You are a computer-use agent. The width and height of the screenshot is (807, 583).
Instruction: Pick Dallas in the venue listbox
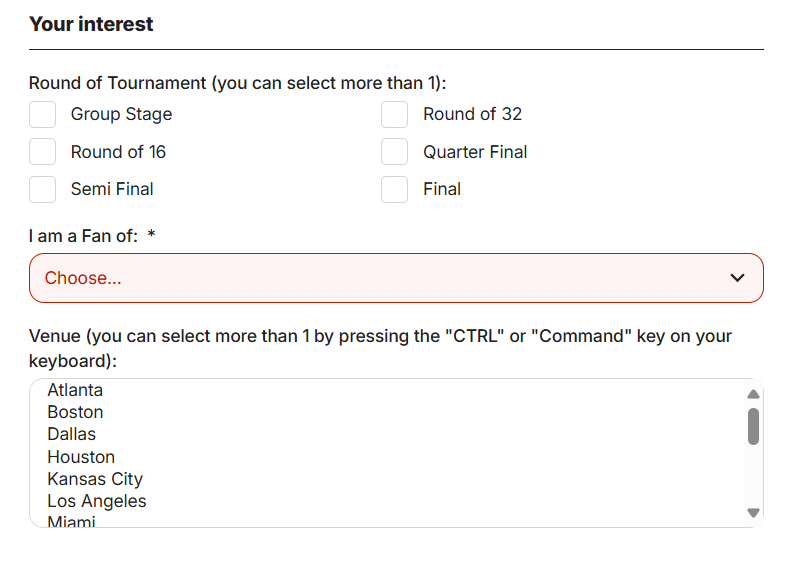(72, 434)
